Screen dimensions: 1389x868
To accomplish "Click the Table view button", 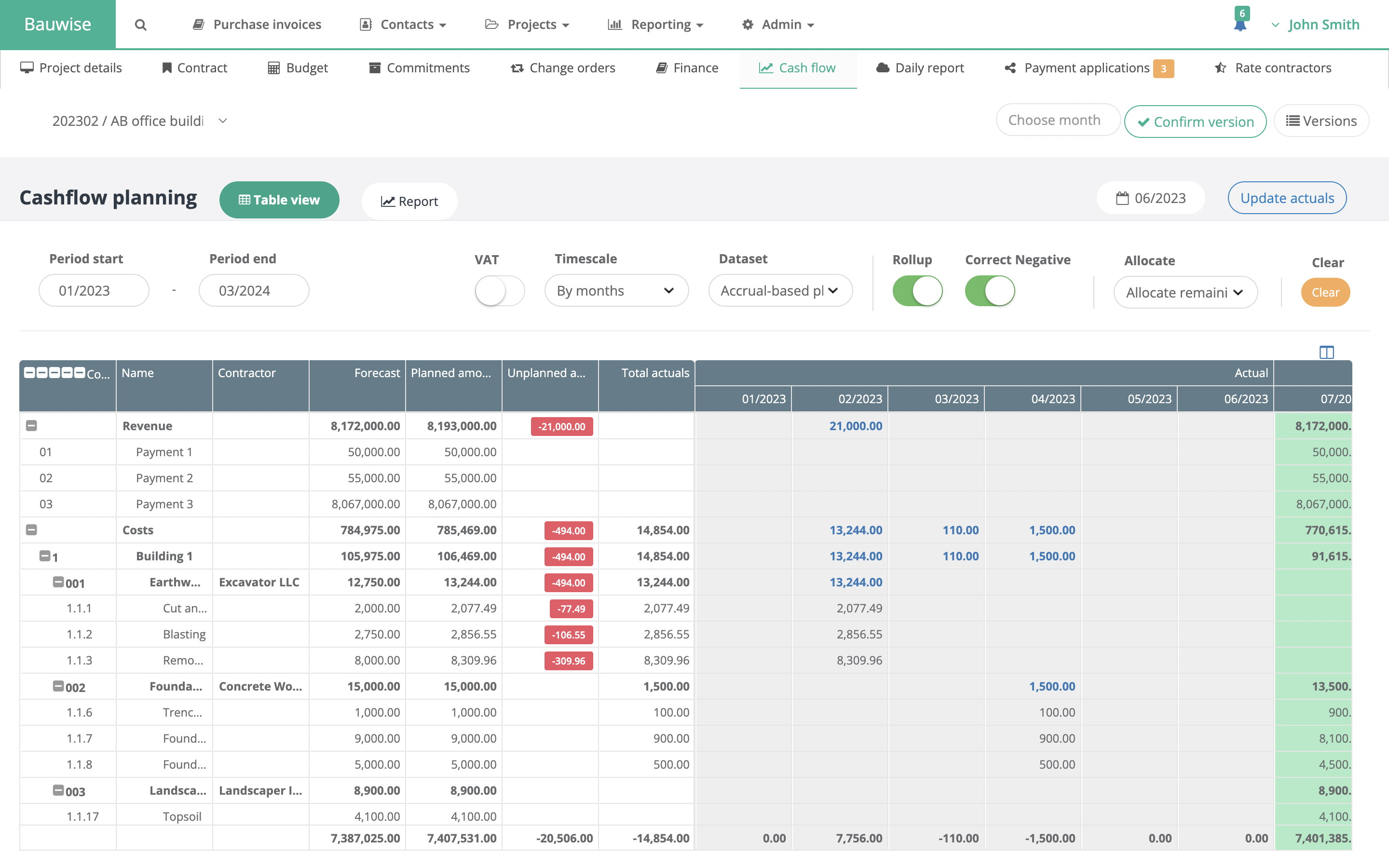I will pyautogui.click(x=279, y=200).
